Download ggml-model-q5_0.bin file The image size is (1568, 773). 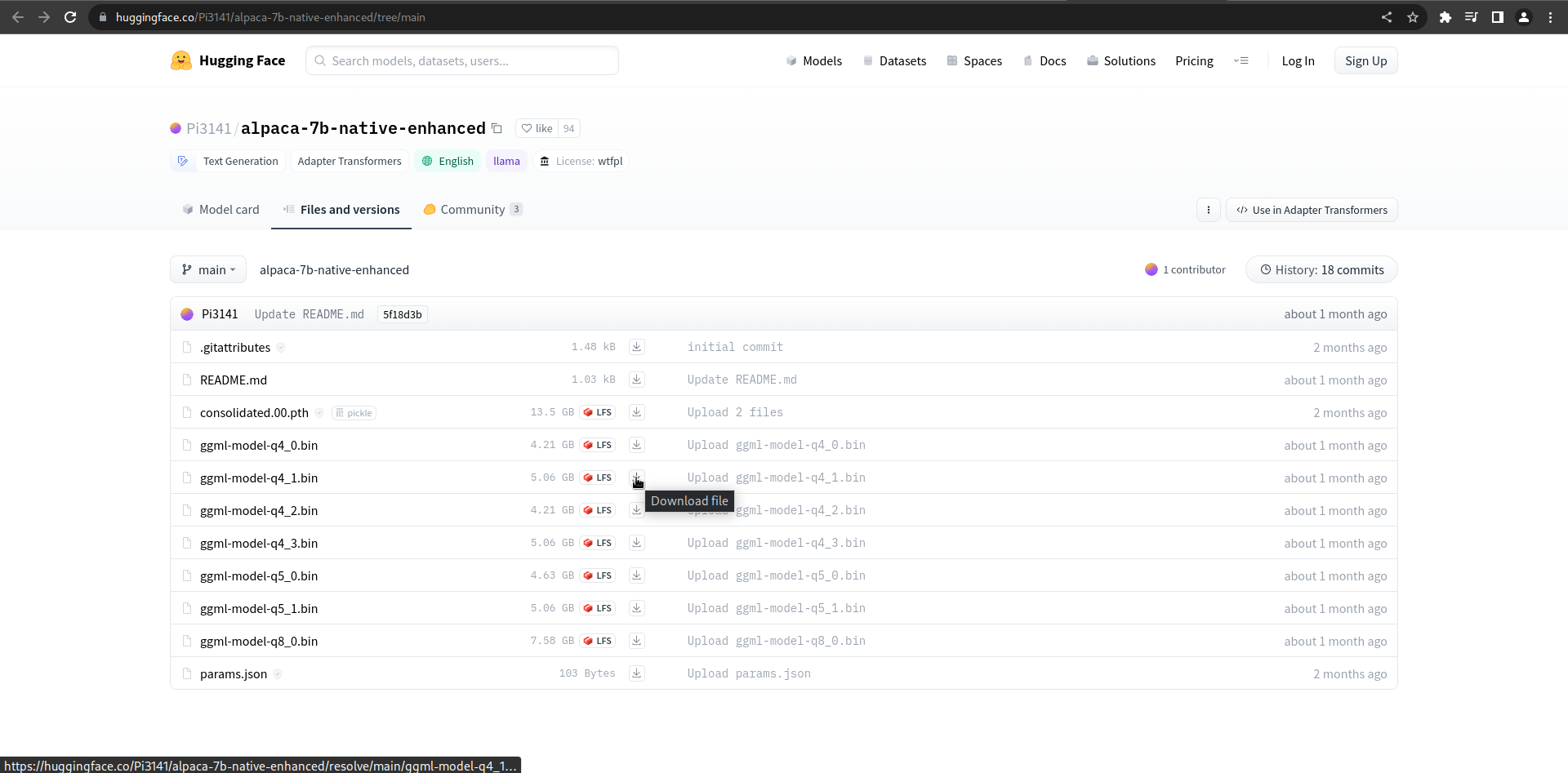pos(636,575)
